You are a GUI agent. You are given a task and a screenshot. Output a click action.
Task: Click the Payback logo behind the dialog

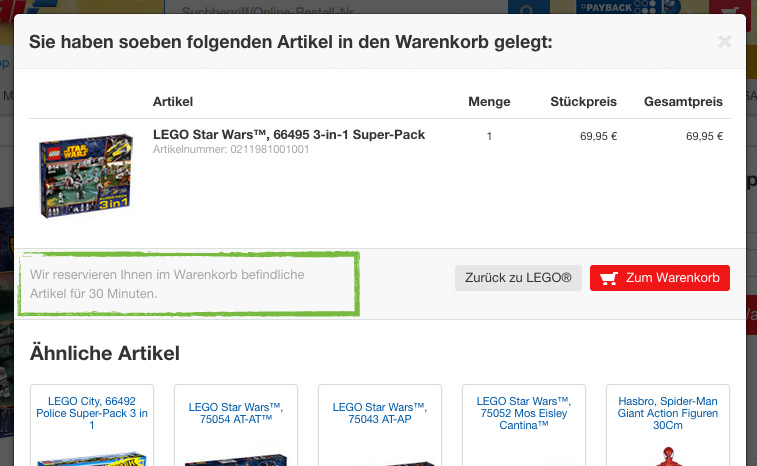tap(629, 7)
